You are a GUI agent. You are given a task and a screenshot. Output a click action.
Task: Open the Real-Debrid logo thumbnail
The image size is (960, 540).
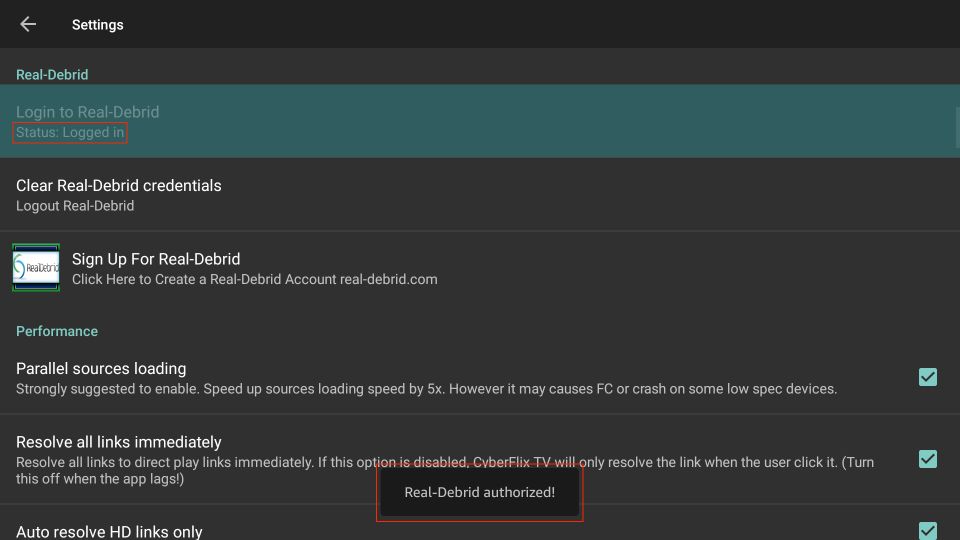(36, 268)
